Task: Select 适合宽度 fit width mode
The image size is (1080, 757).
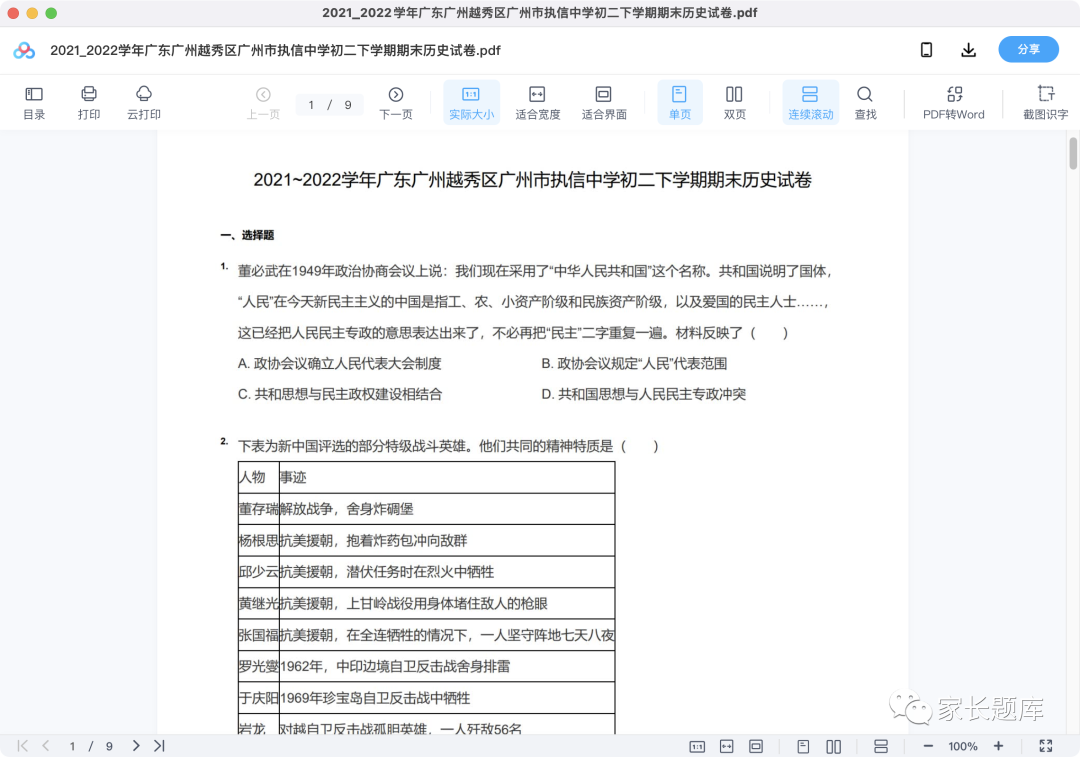Action: [x=537, y=103]
